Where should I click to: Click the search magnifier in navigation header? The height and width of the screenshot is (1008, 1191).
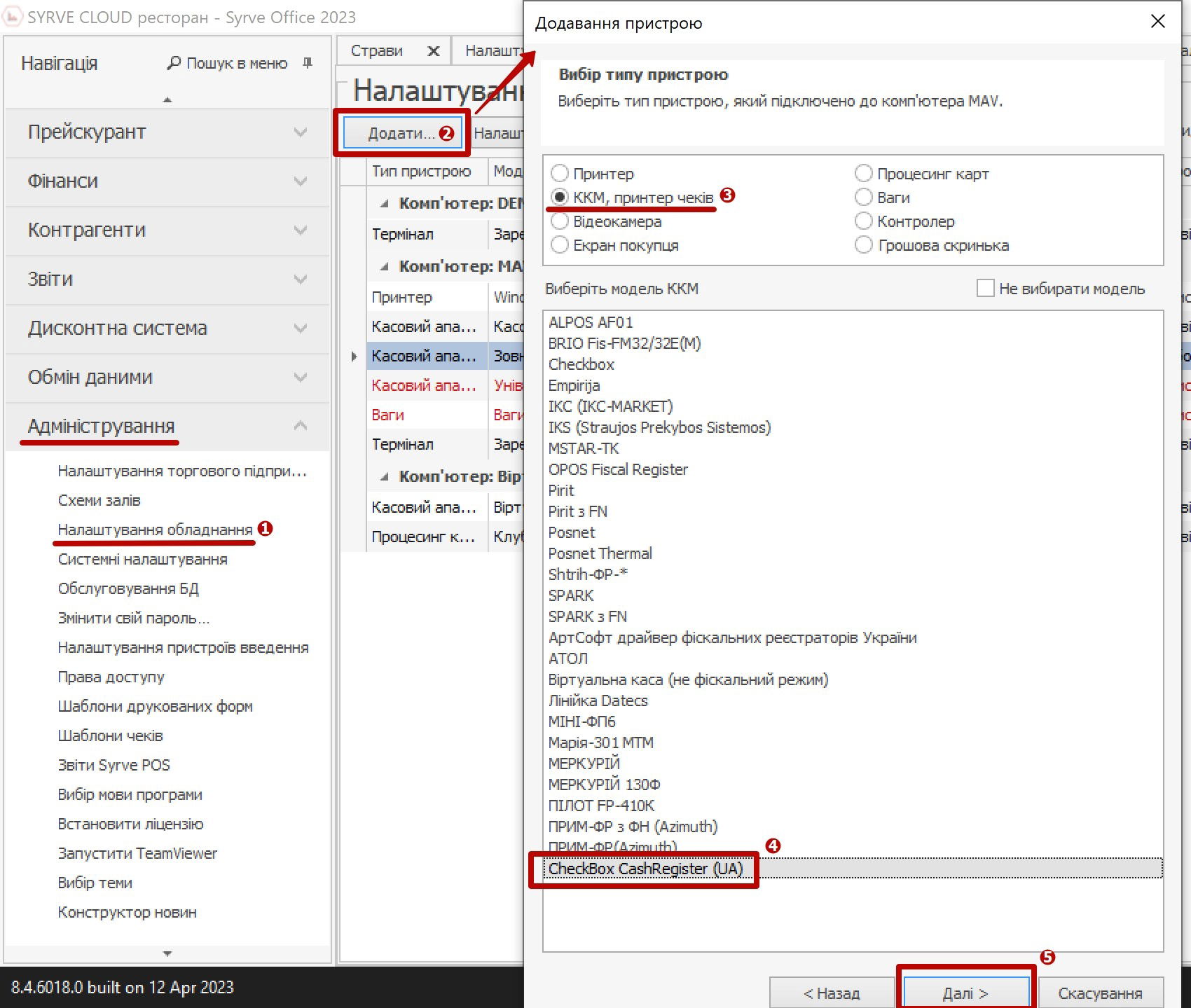pyautogui.click(x=174, y=63)
